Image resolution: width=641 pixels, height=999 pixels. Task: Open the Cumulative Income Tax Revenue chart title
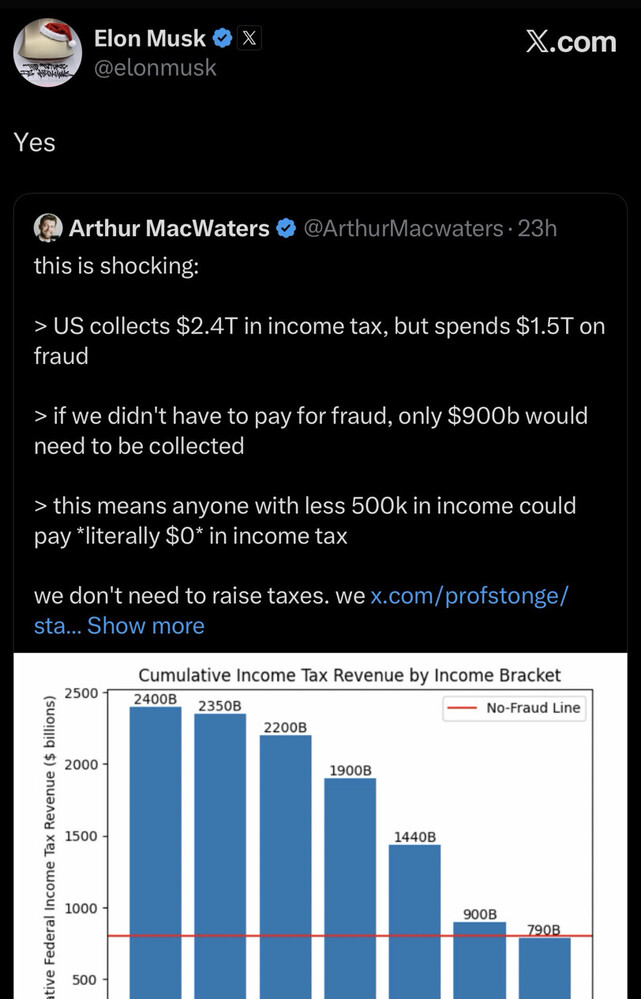tap(350, 675)
